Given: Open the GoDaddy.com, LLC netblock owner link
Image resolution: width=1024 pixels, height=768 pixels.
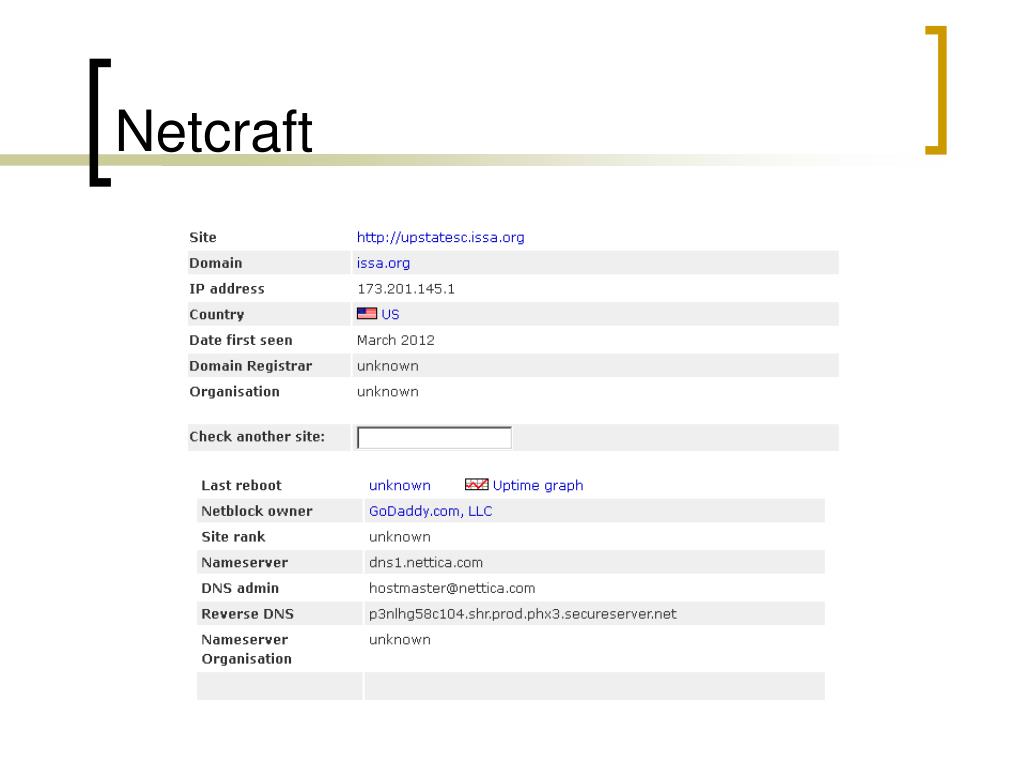Looking at the screenshot, I should coord(430,511).
